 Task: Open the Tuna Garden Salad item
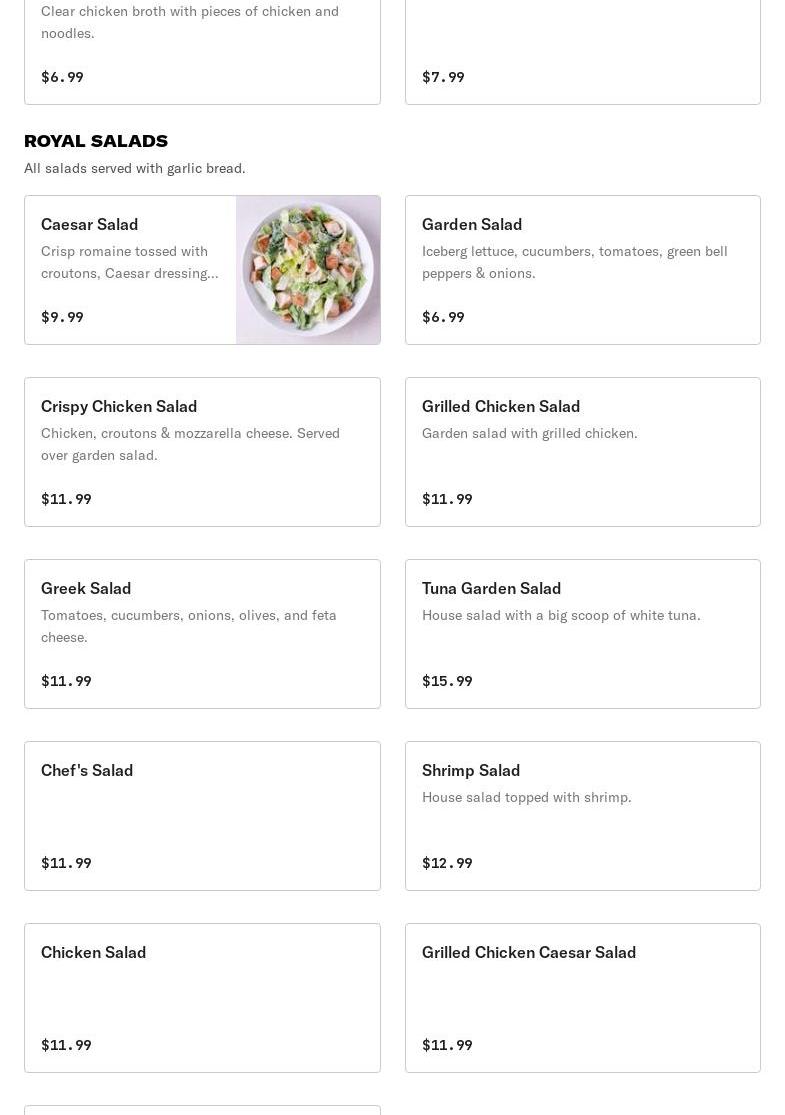tap(582, 634)
